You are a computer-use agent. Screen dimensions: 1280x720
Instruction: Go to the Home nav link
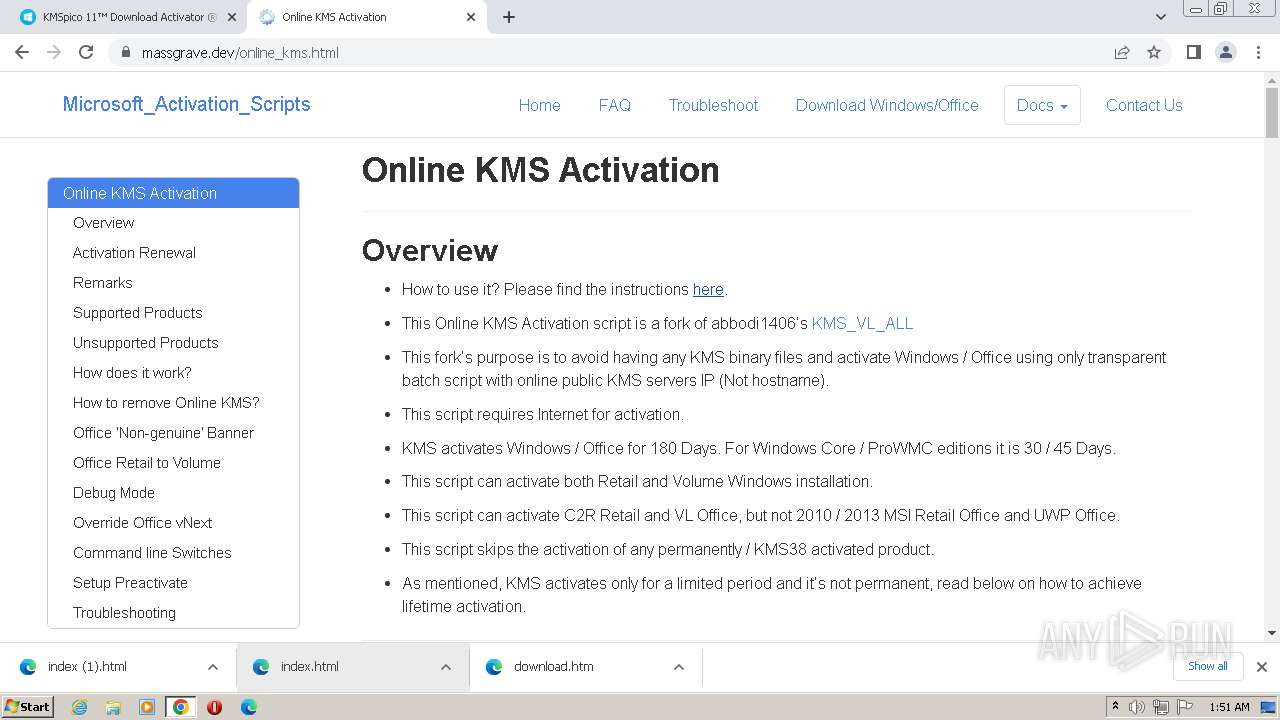click(x=539, y=105)
